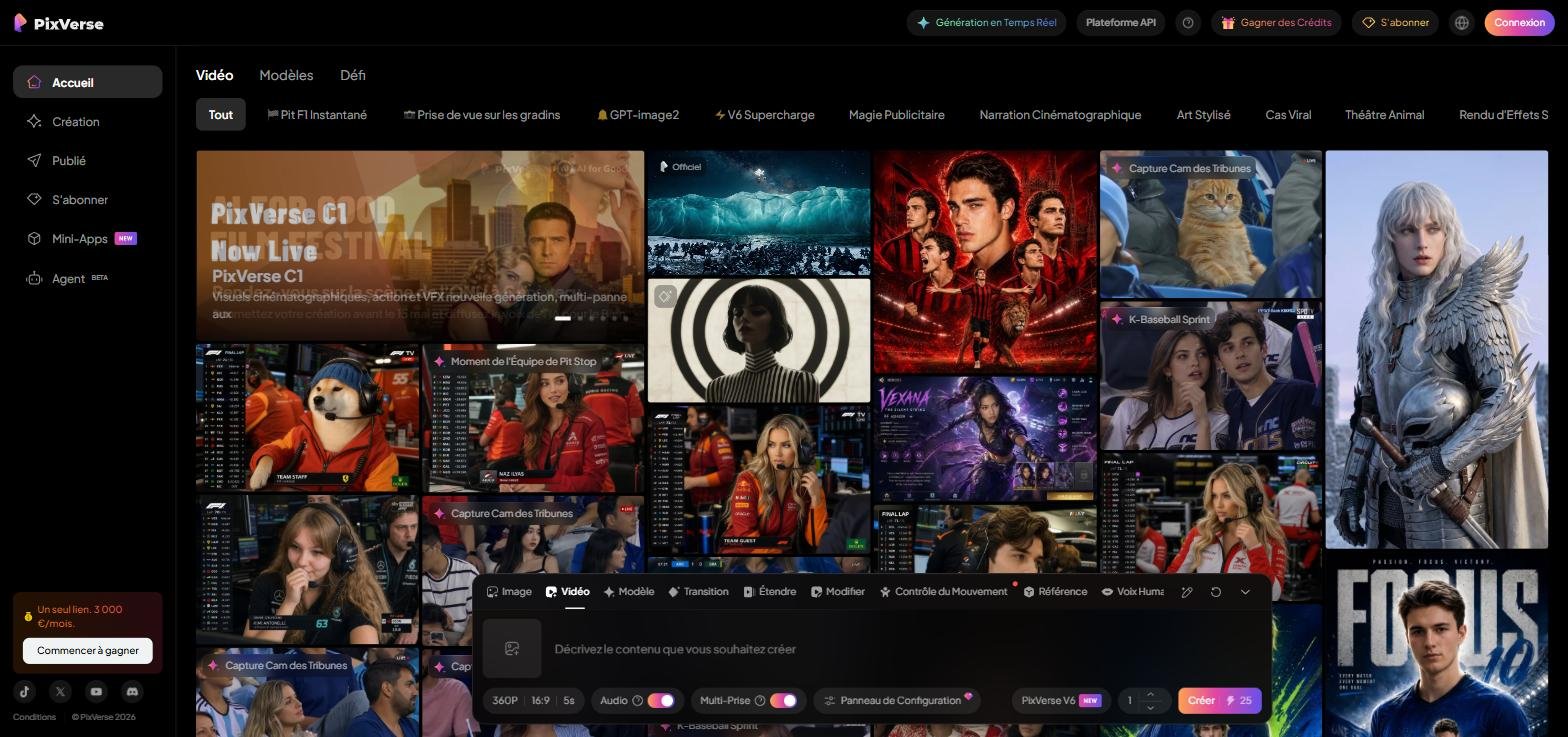This screenshot has width=1568, height=737.
Task: Select Contrôle du Mouvement mode
Action: click(943, 592)
